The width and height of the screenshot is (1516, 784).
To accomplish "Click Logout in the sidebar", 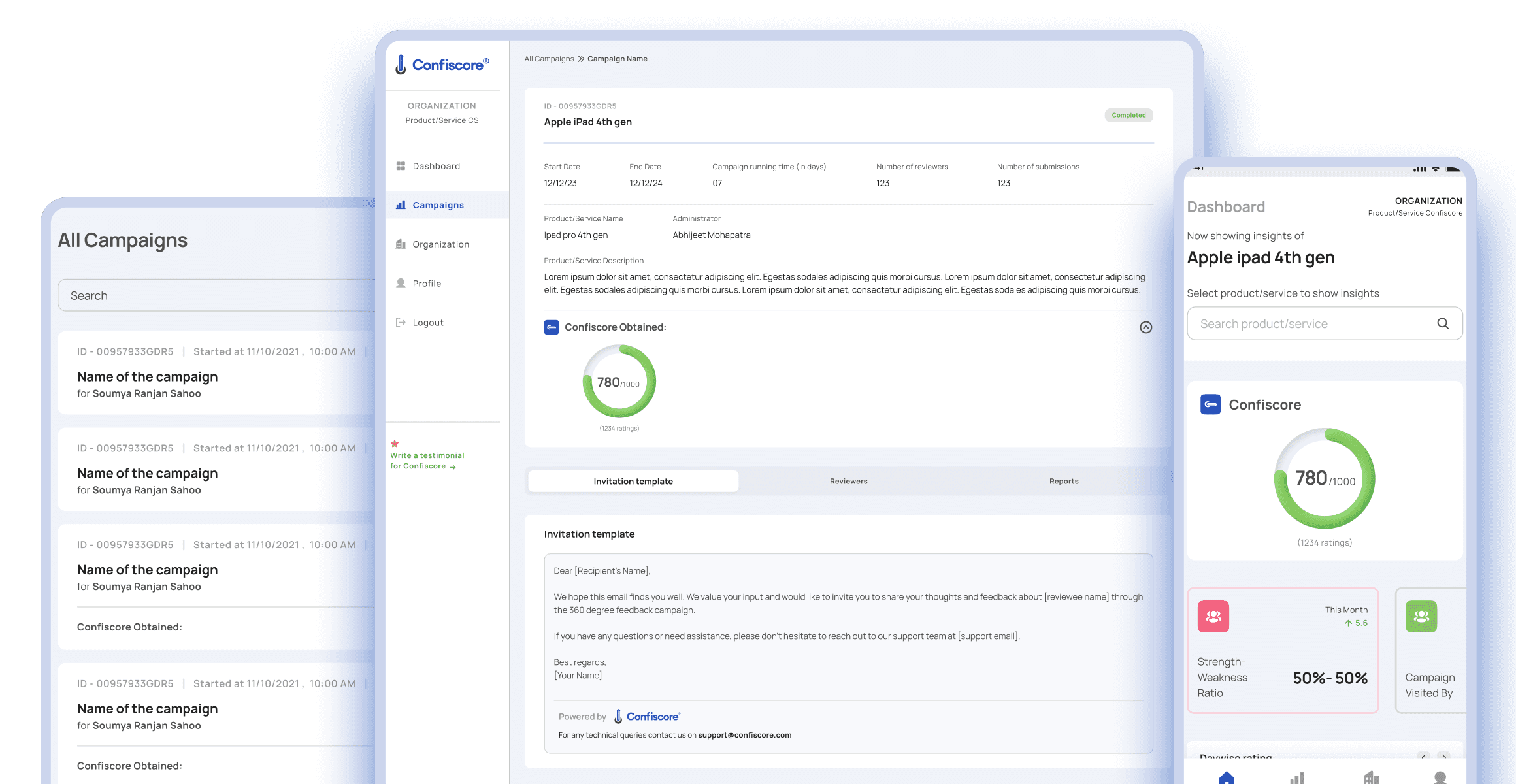I will tap(427, 323).
